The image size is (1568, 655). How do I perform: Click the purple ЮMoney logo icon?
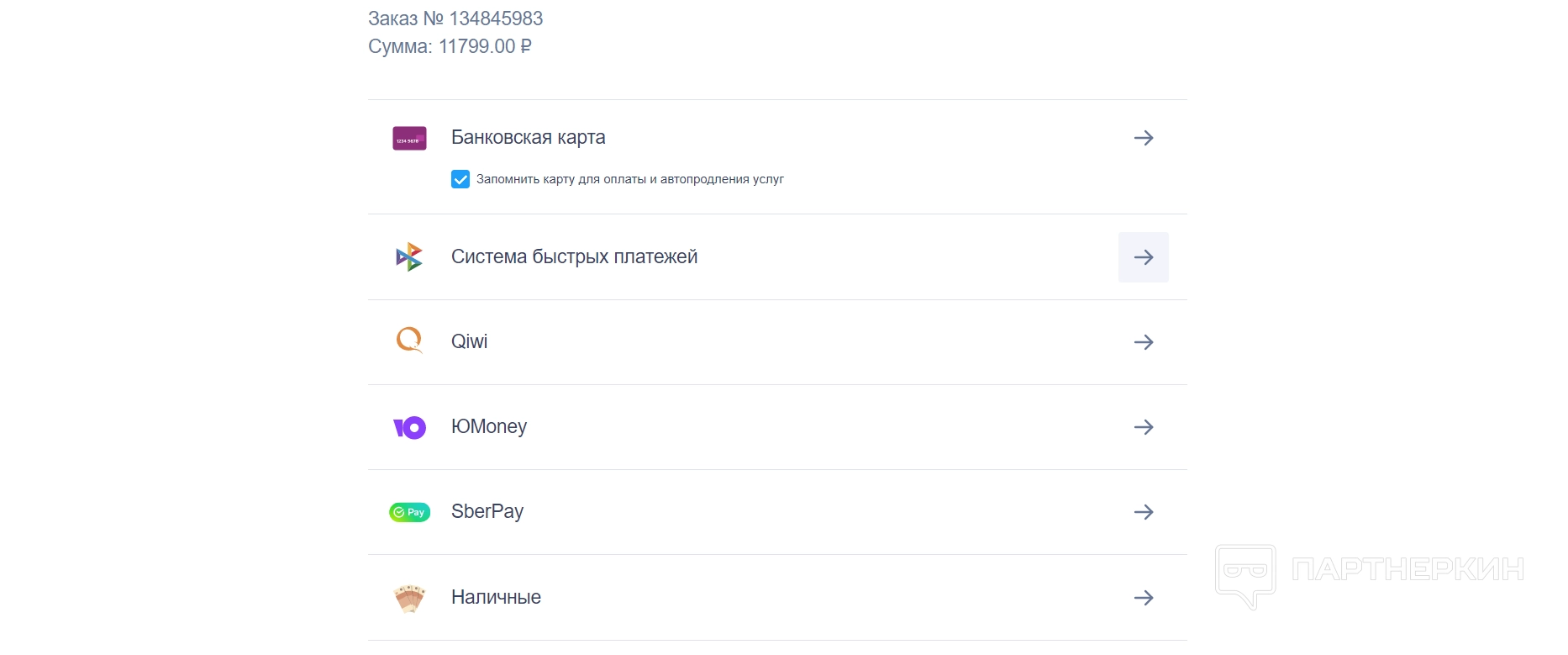point(409,428)
